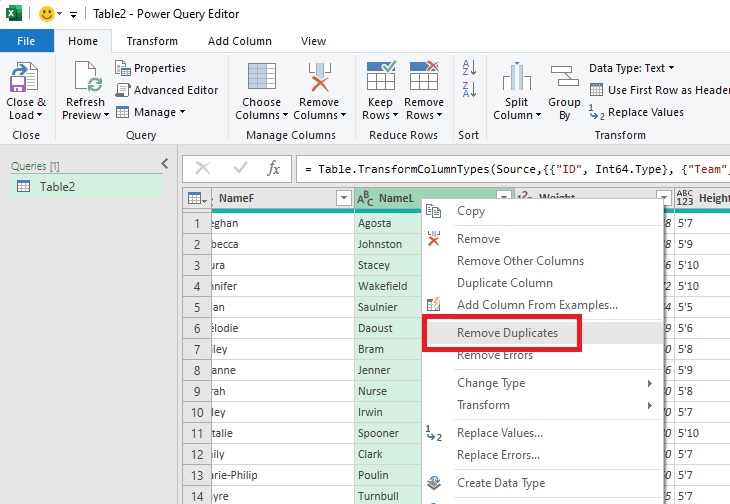730x504 pixels.
Task: Click the Refresh Preview icon
Action: click(x=88, y=77)
